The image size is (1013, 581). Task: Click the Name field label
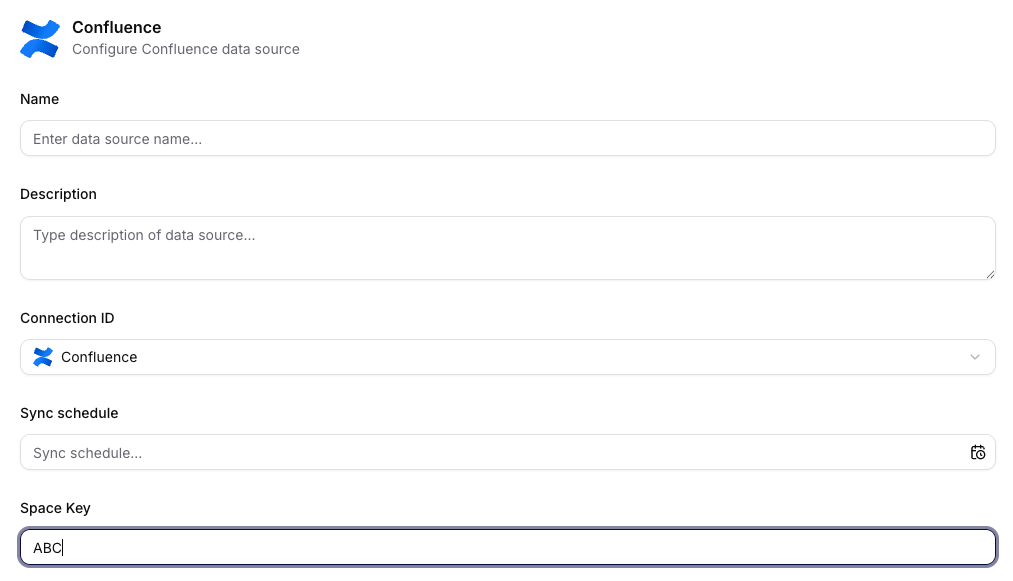pyautogui.click(x=39, y=99)
